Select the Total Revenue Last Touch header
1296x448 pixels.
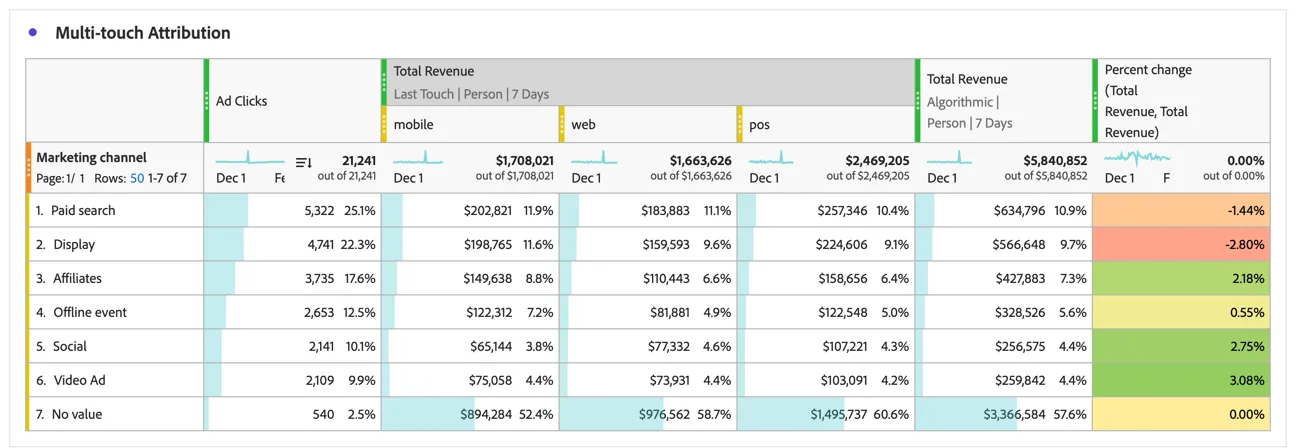click(649, 82)
